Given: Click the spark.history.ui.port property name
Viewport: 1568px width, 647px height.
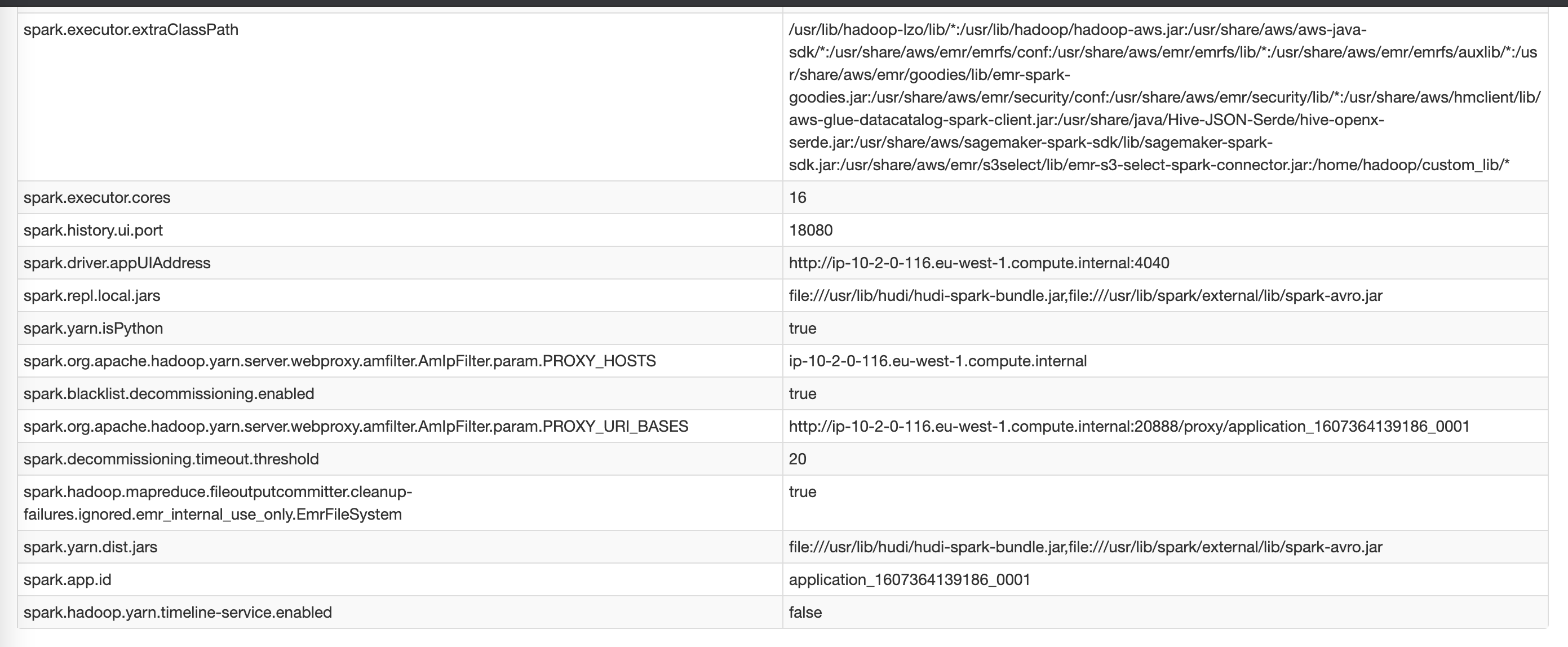Looking at the screenshot, I should tap(93, 231).
